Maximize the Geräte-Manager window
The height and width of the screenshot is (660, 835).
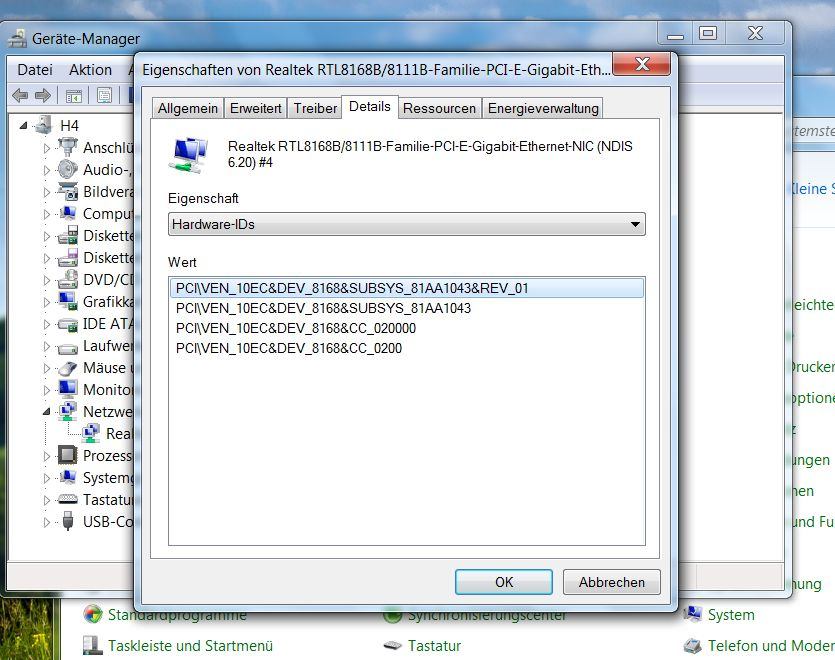click(708, 34)
